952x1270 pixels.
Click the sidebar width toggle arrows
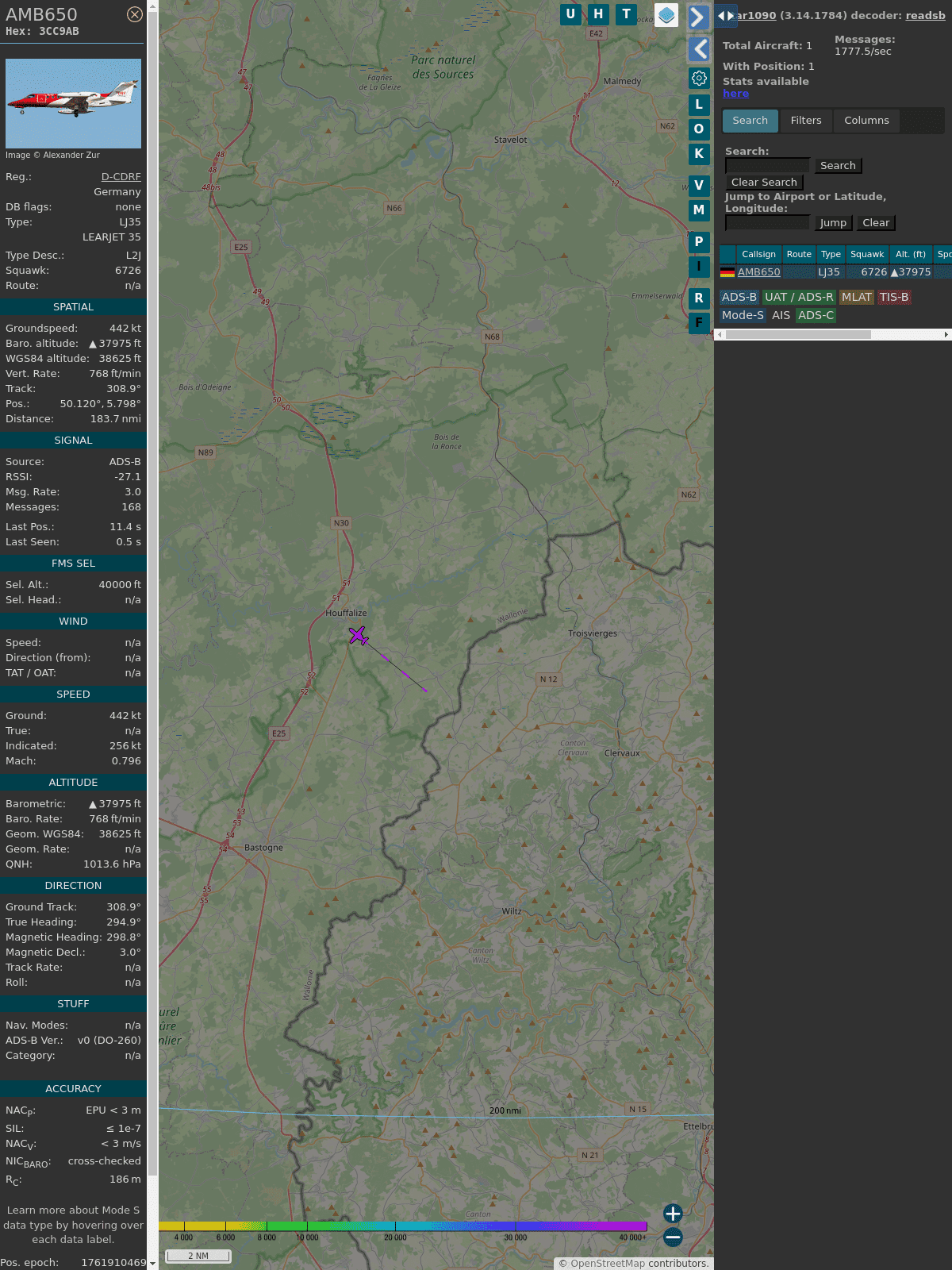(x=726, y=16)
